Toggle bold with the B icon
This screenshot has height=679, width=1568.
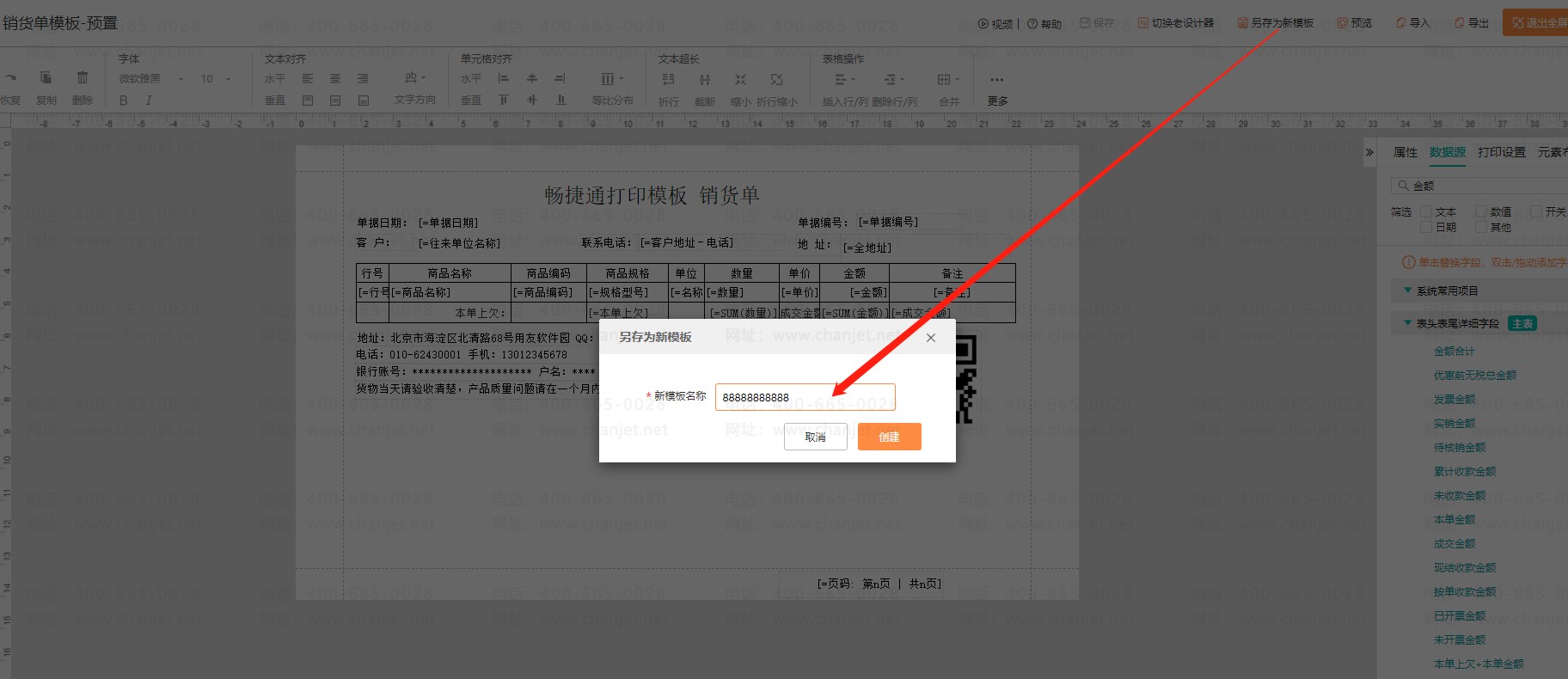pos(124,101)
